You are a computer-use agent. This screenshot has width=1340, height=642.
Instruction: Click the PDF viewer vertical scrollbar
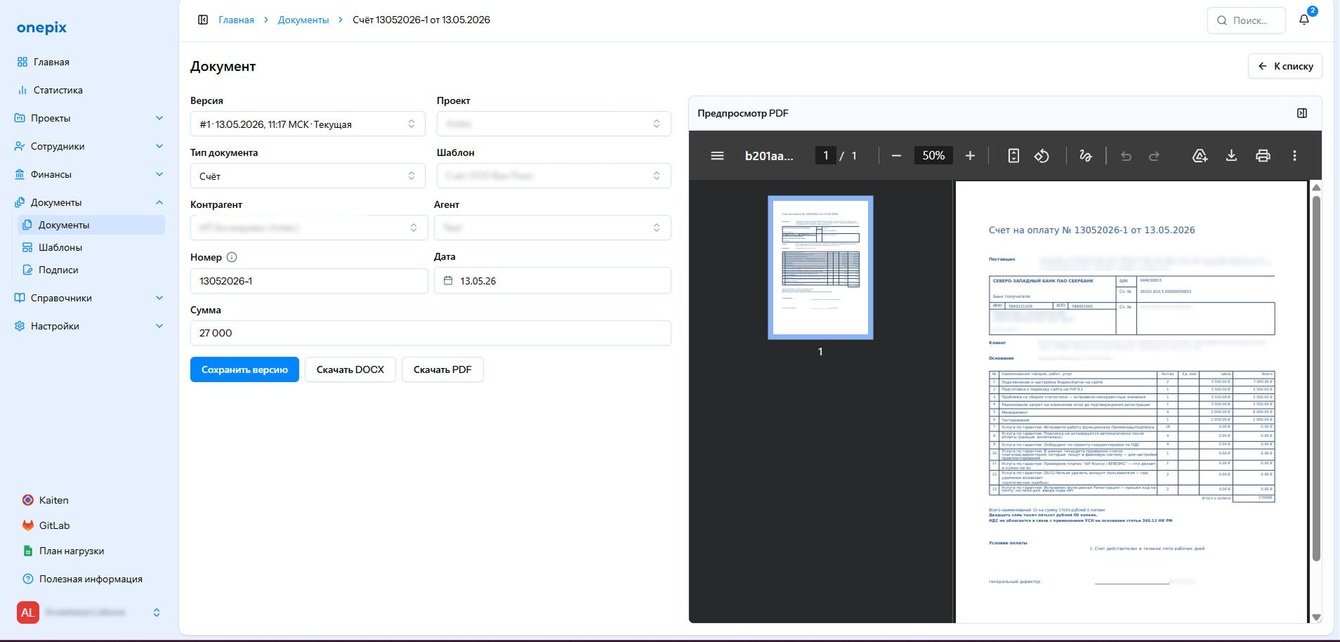click(x=1313, y=400)
